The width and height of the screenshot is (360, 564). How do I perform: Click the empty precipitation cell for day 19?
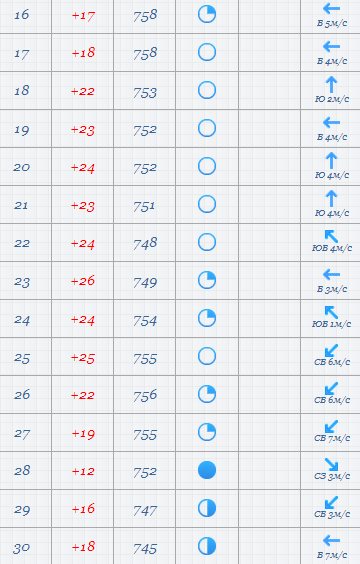pyautogui.click(x=269, y=128)
